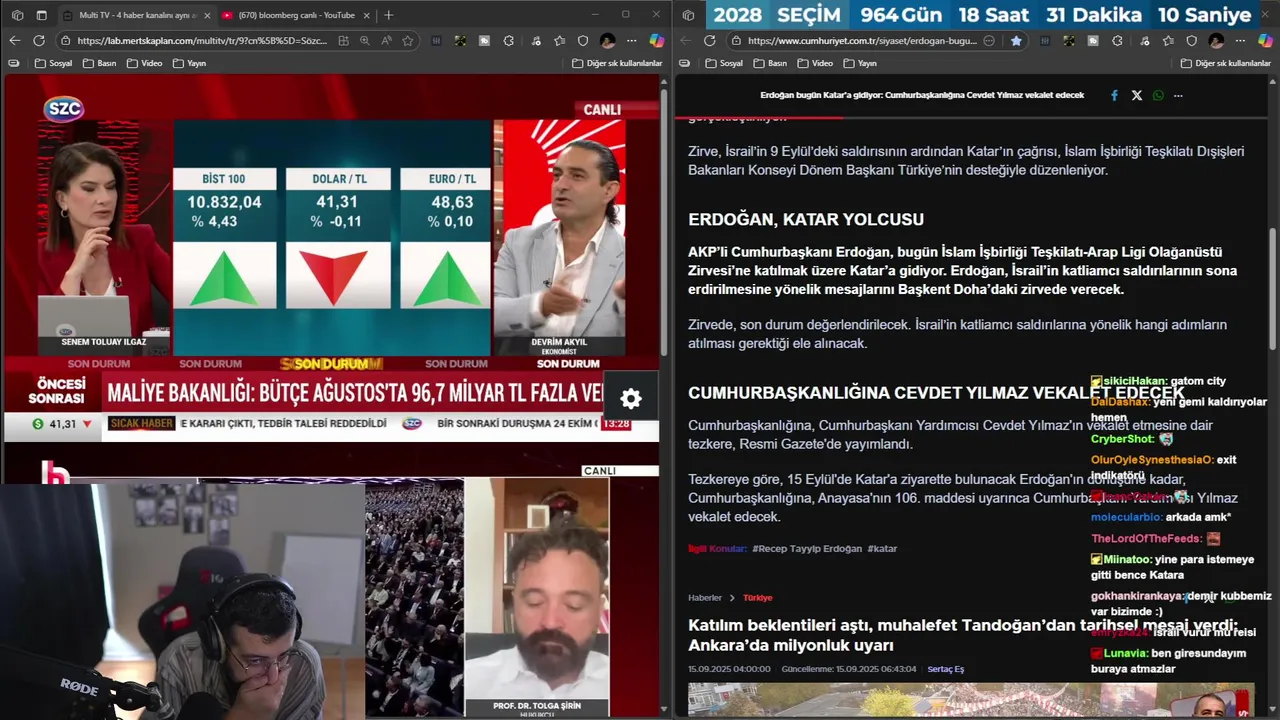Open #Recep Tayyip Erdoğan topic tag
The image size is (1280, 720).
(806, 548)
